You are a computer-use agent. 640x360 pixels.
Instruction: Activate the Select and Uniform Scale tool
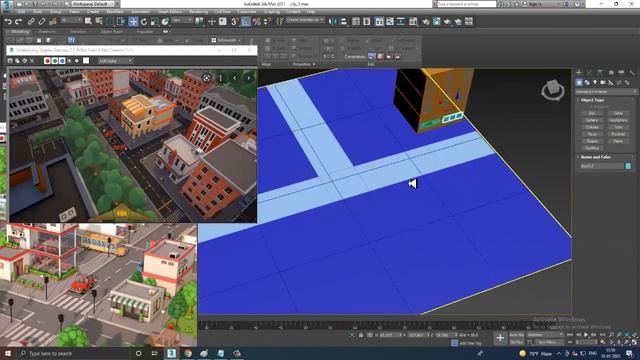coord(154,21)
